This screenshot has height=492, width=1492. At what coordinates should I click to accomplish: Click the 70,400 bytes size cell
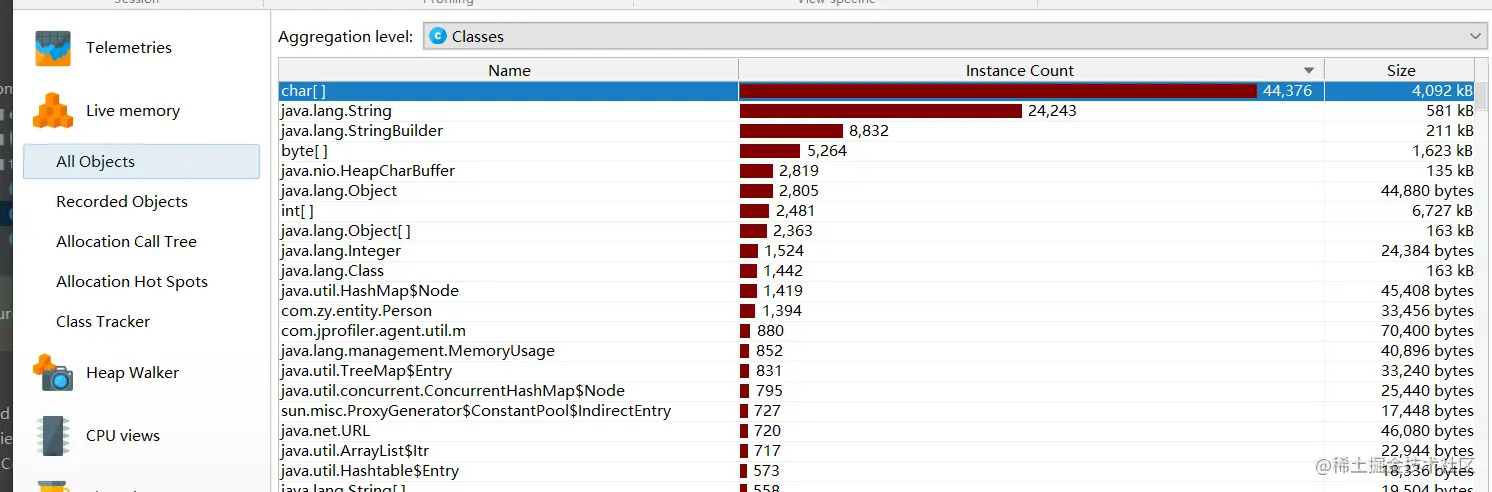tap(1400, 331)
